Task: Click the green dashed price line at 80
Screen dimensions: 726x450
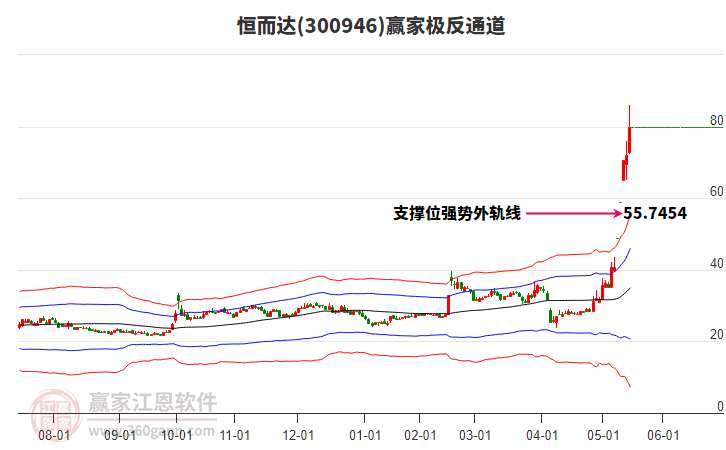Action: [x=677, y=127]
